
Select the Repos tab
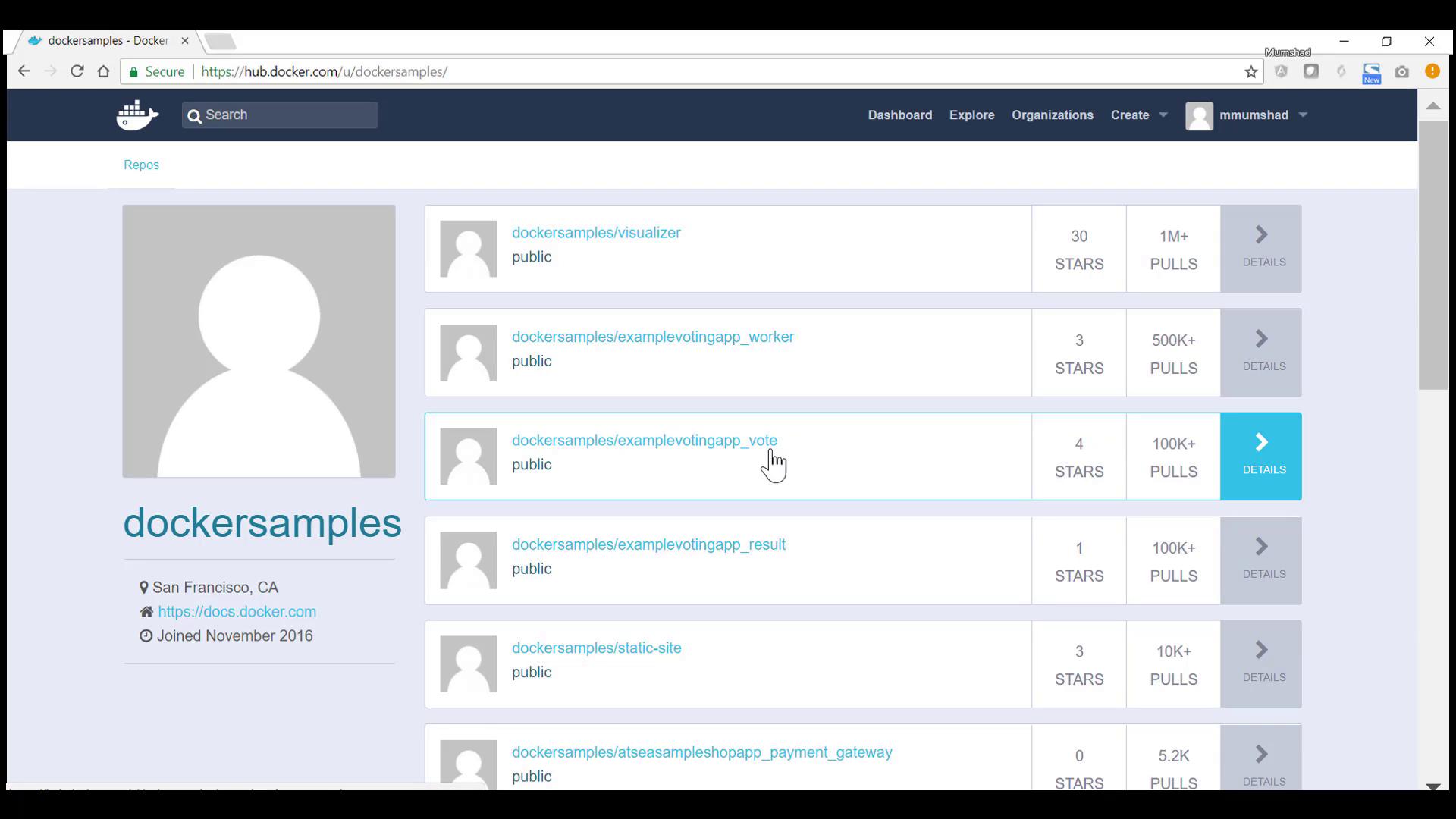pos(141,165)
